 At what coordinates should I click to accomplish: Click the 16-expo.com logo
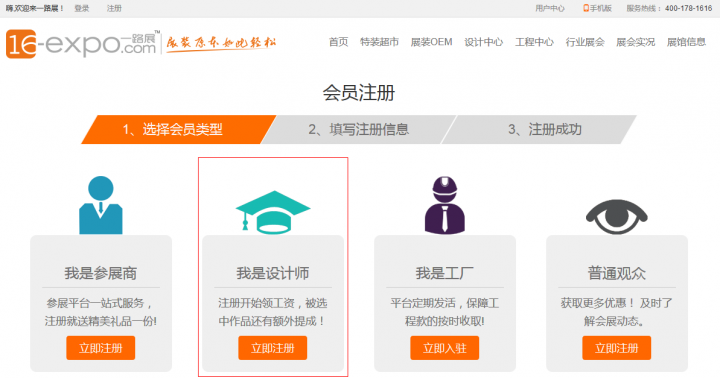point(83,43)
